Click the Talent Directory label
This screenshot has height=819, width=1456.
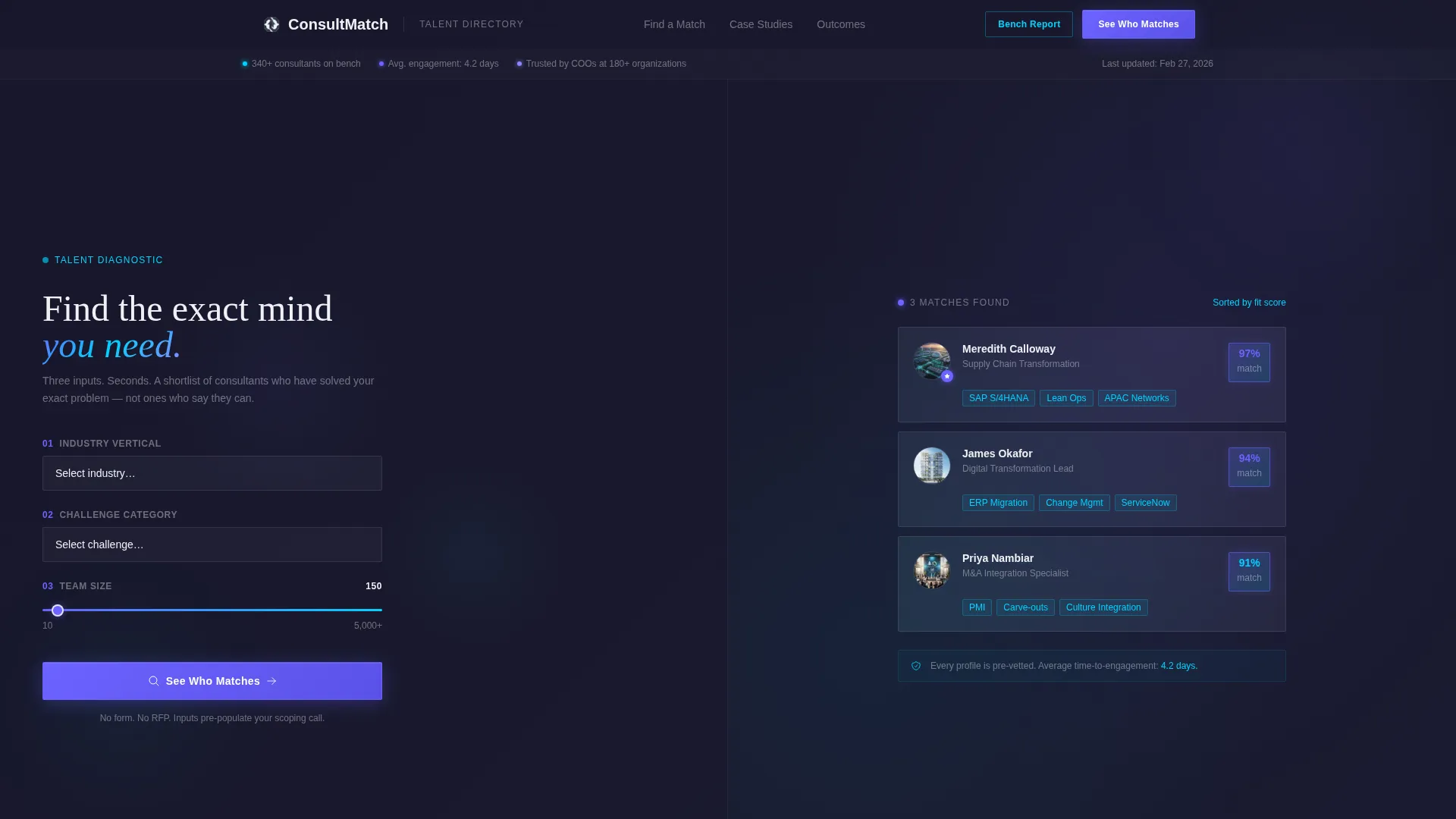click(x=472, y=24)
